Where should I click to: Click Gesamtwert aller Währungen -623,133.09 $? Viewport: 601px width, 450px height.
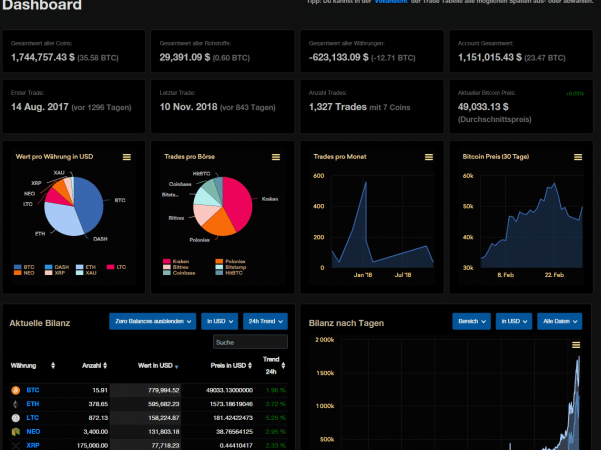tap(338, 57)
